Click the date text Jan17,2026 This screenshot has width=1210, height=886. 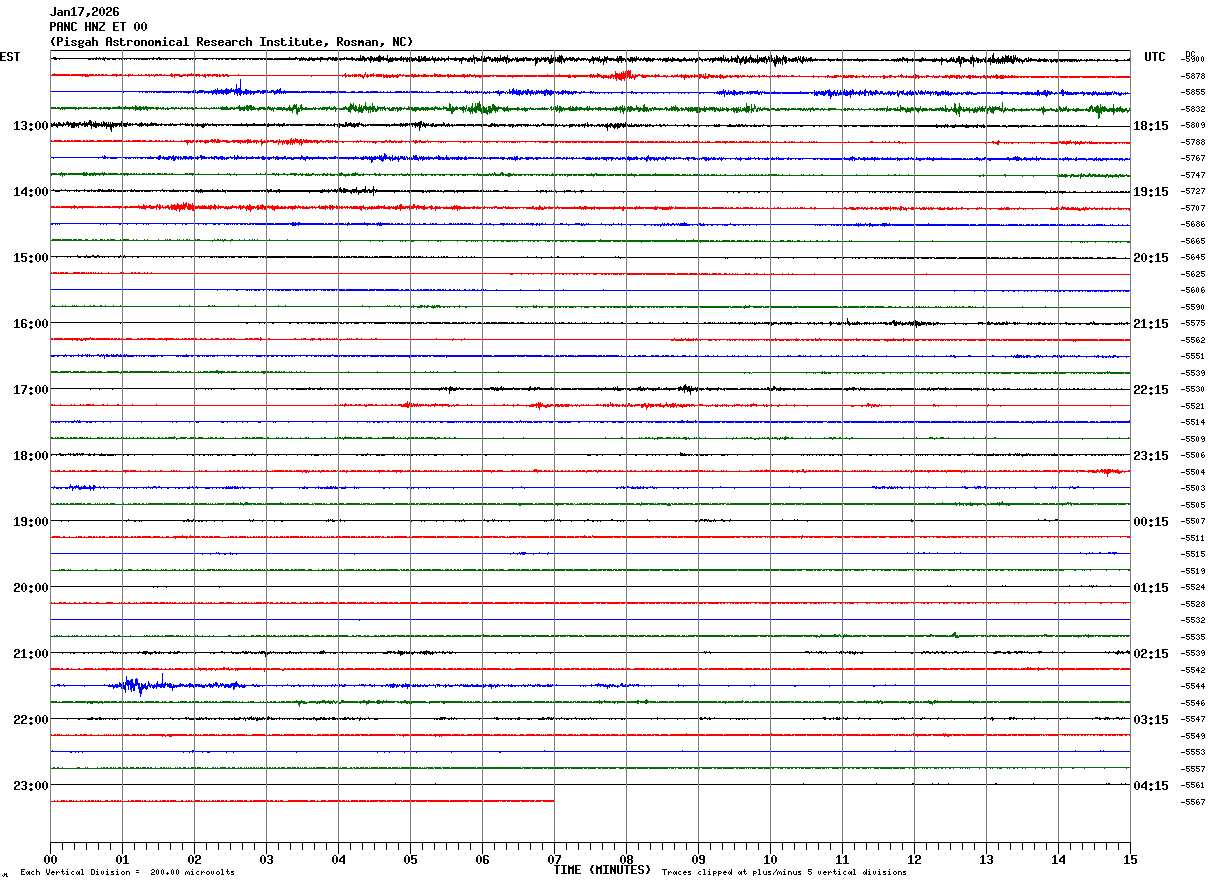pyautogui.click(x=84, y=12)
